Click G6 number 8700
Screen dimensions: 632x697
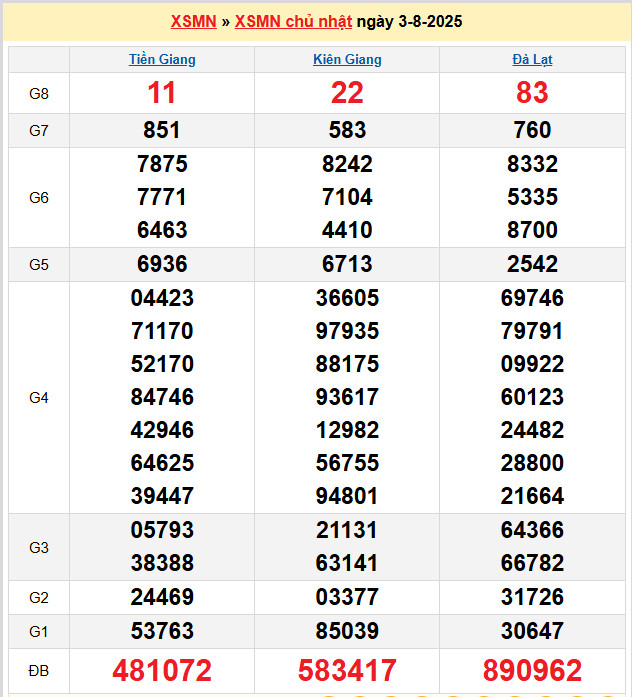click(x=532, y=230)
